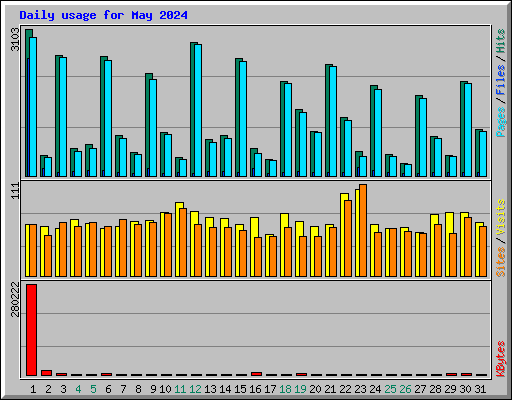Click the green weekend day 5 label
The image size is (512, 400).
click(93, 389)
